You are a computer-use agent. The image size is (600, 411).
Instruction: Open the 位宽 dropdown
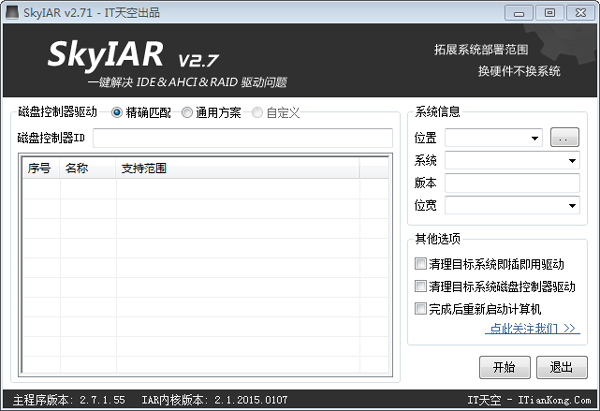click(512, 206)
